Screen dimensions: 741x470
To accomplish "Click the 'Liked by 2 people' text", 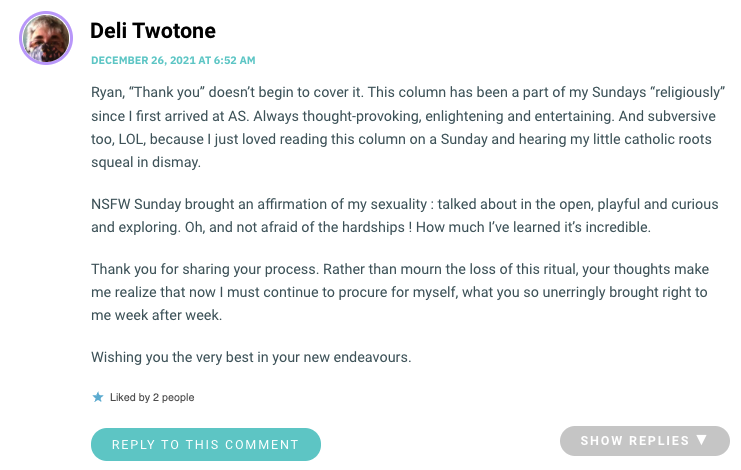I will (152, 397).
